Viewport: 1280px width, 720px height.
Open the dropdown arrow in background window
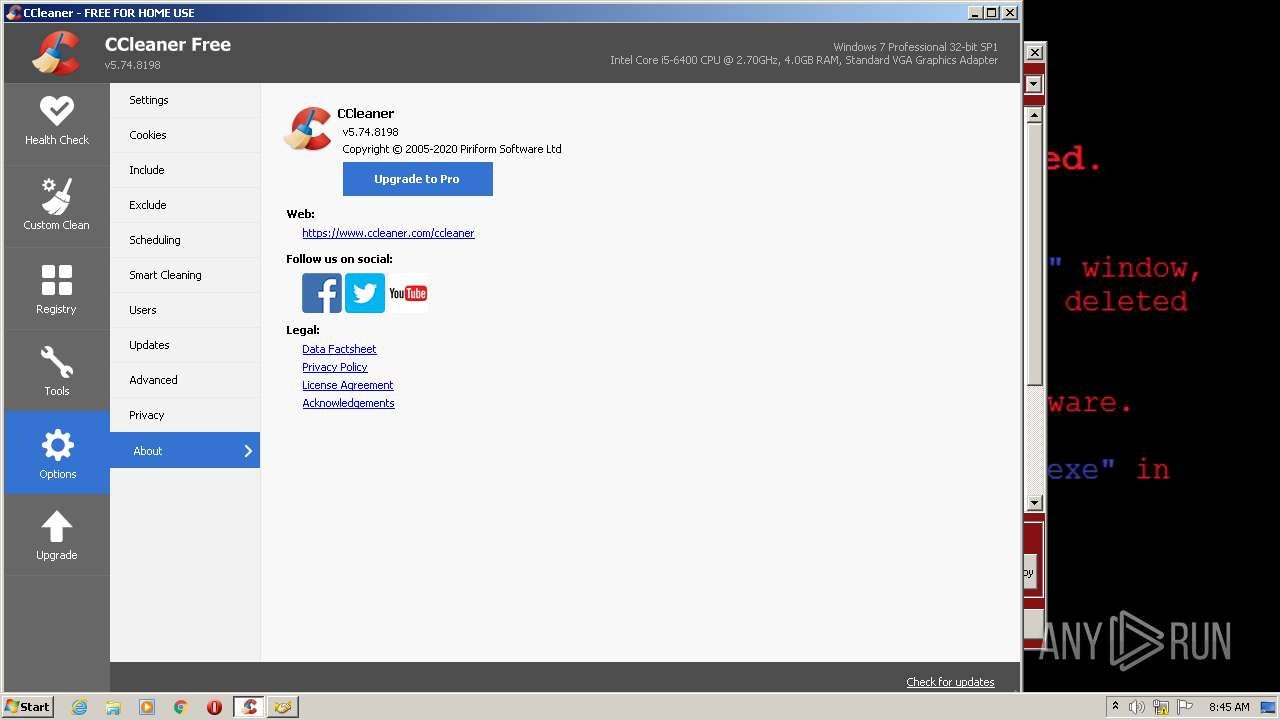[x=1034, y=84]
